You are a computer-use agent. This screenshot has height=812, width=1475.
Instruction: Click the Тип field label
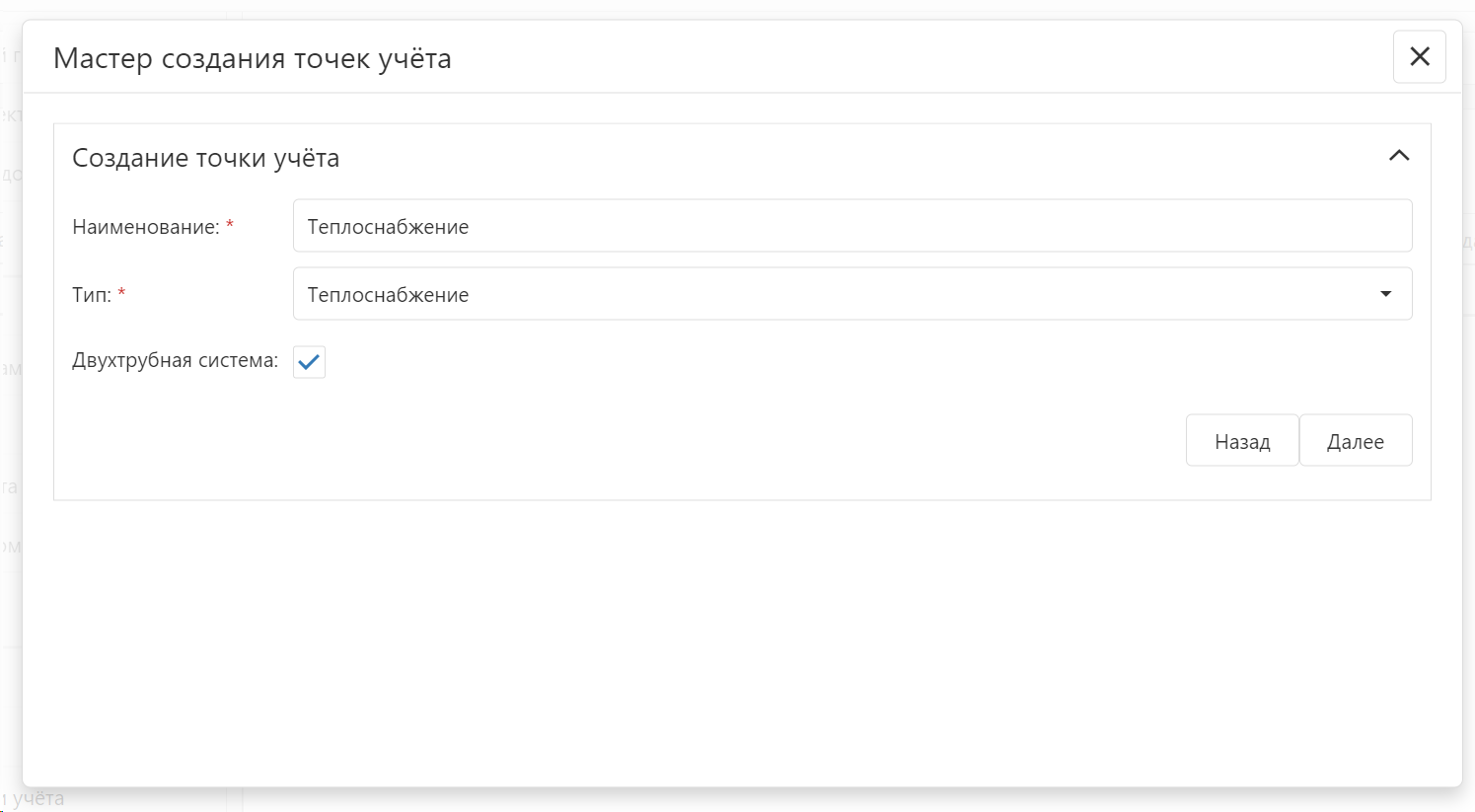91,295
